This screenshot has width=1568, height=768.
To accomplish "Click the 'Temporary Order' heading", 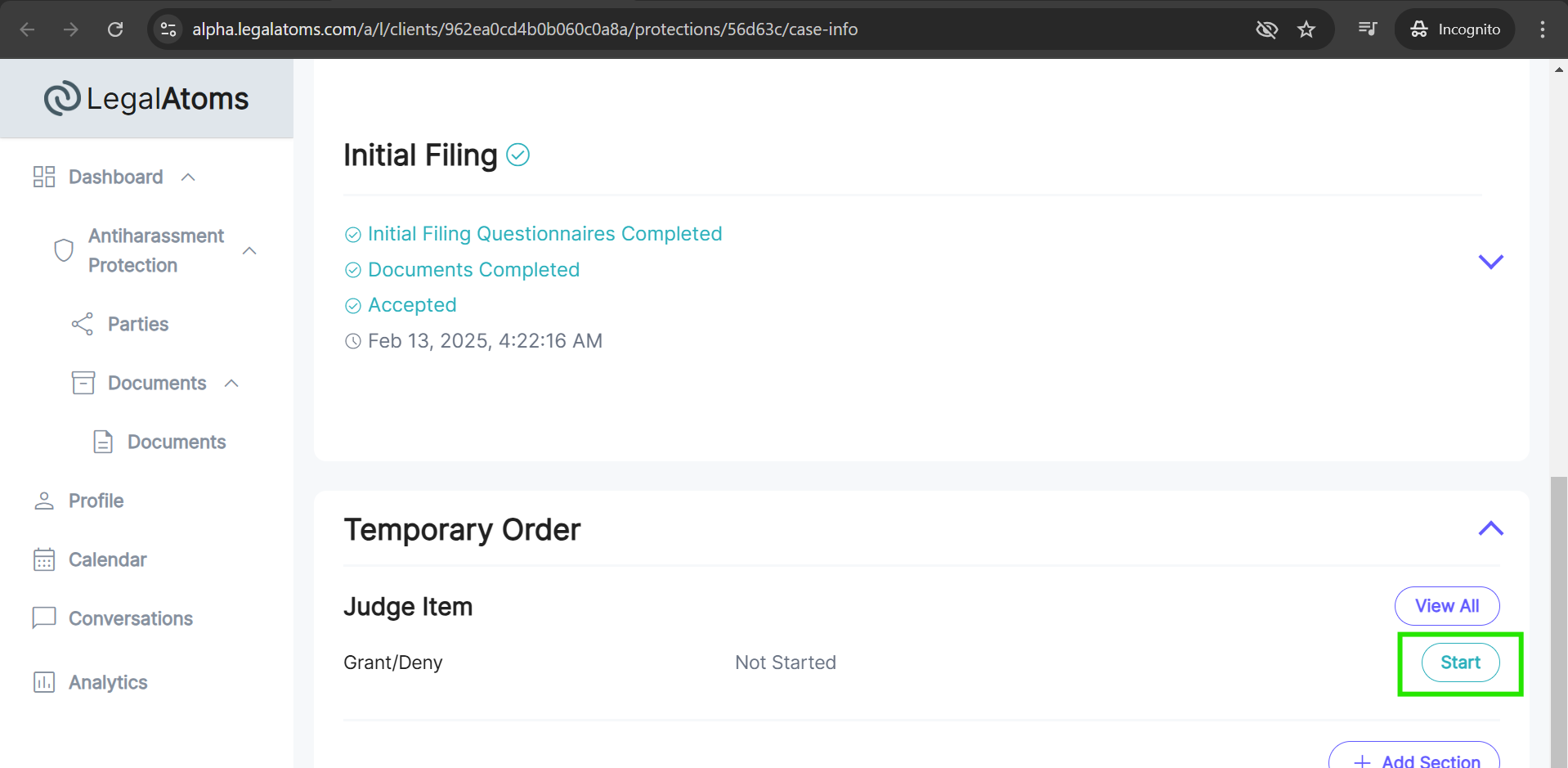I will [x=462, y=530].
